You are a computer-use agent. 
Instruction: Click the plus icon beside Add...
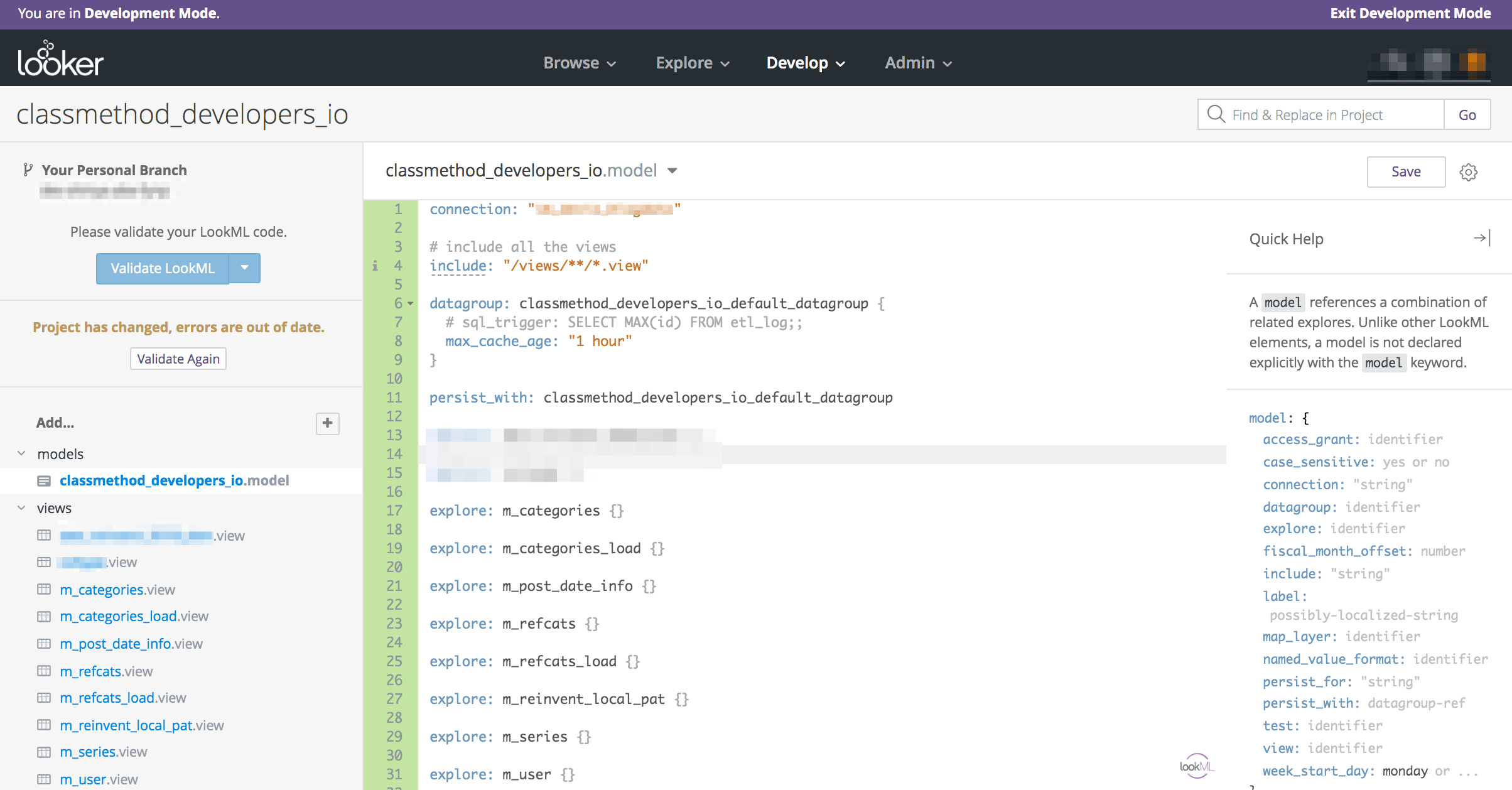tap(327, 423)
